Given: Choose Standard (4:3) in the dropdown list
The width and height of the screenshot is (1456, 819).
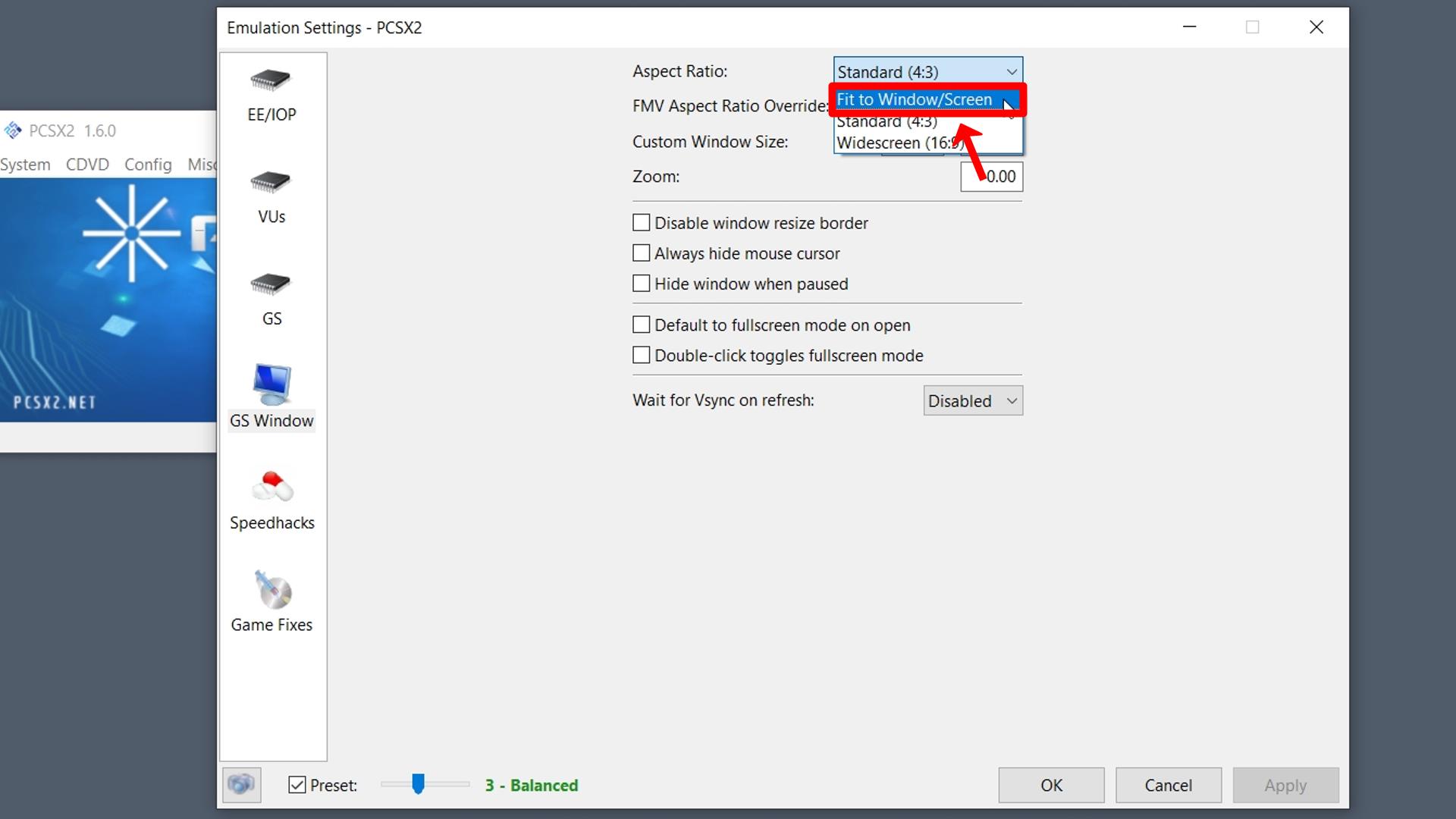Looking at the screenshot, I should [x=927, y=122].
